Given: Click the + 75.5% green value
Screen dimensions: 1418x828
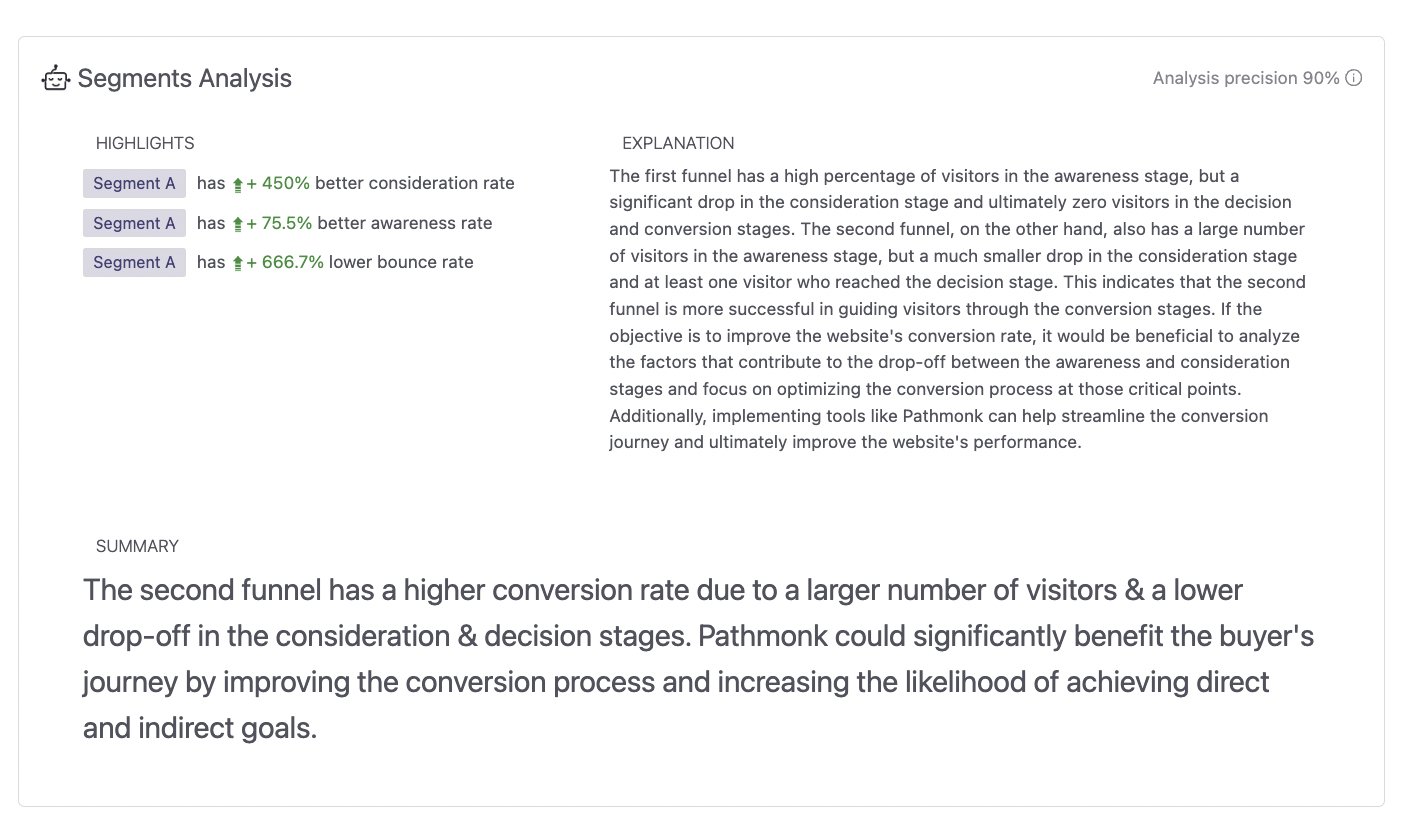Looking at the screenshot, I should 280,224.
